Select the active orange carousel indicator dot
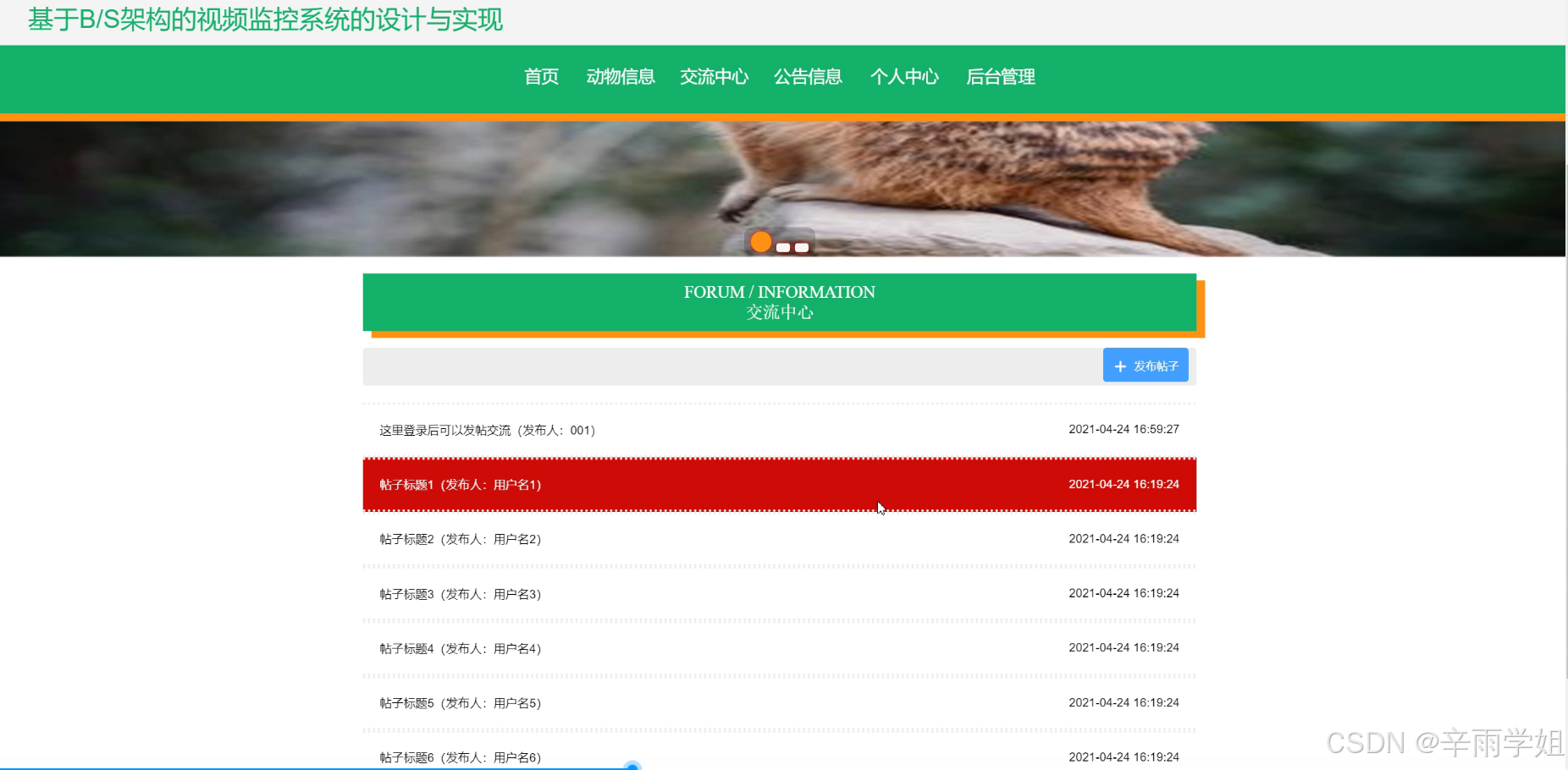1568x770 pixels. pyautogui.click(x=760, y=241)
